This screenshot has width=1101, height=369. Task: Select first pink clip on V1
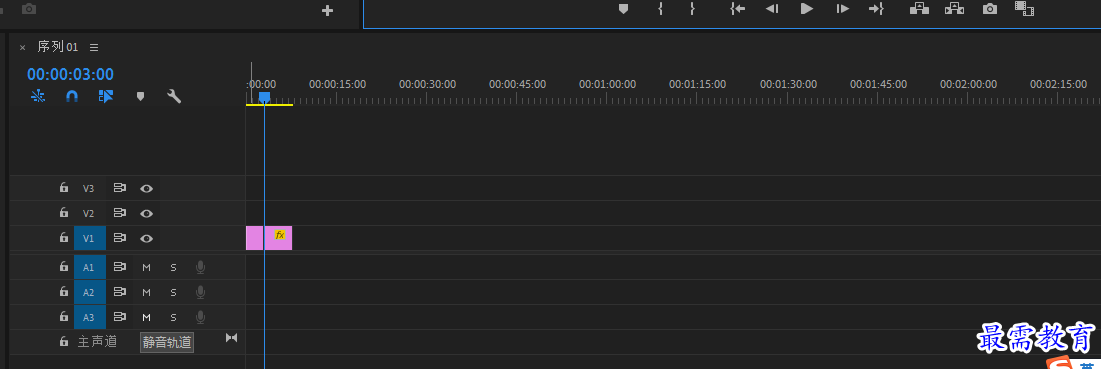[x=254, y=238]
